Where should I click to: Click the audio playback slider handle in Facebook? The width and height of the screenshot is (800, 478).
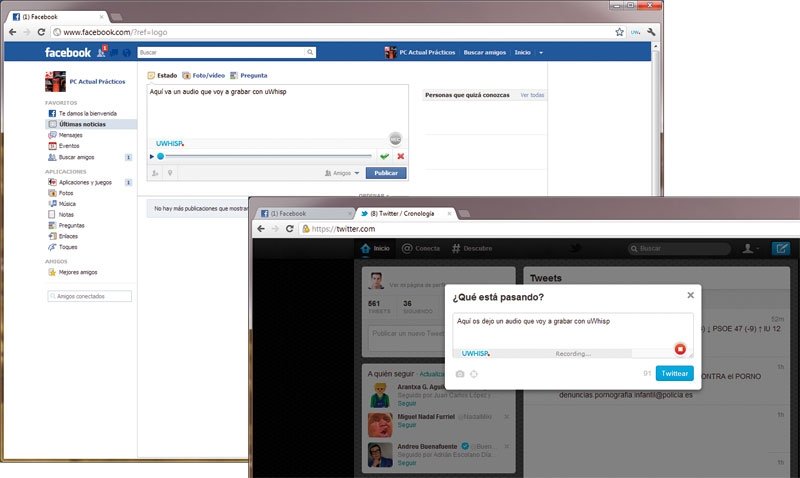160,157
